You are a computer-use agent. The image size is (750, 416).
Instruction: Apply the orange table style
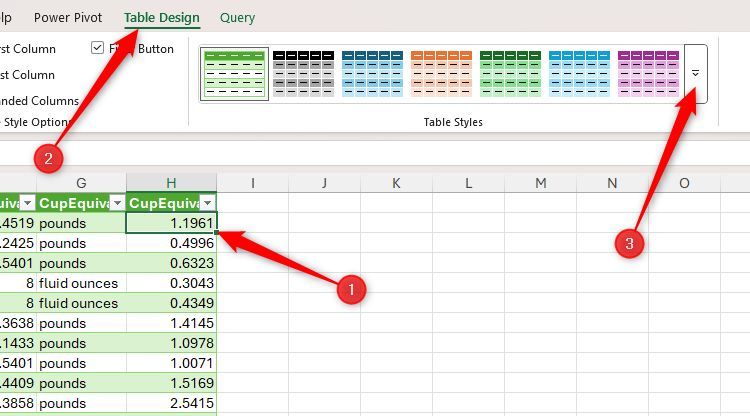[441, 74]
